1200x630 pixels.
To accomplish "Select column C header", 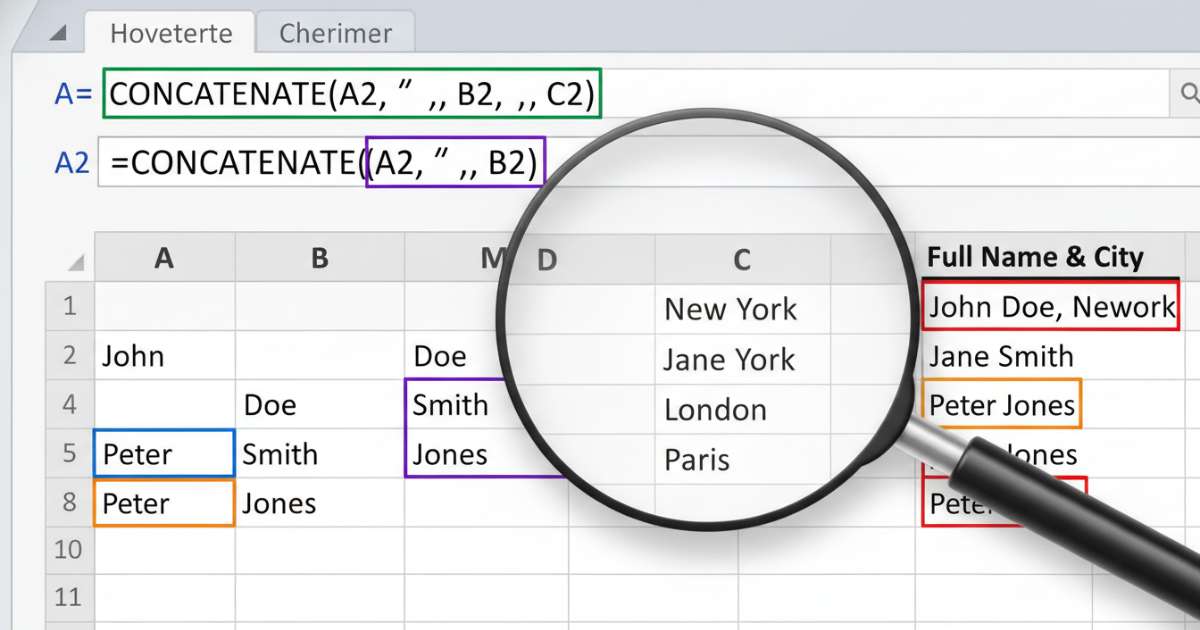I will coord(741,260).
